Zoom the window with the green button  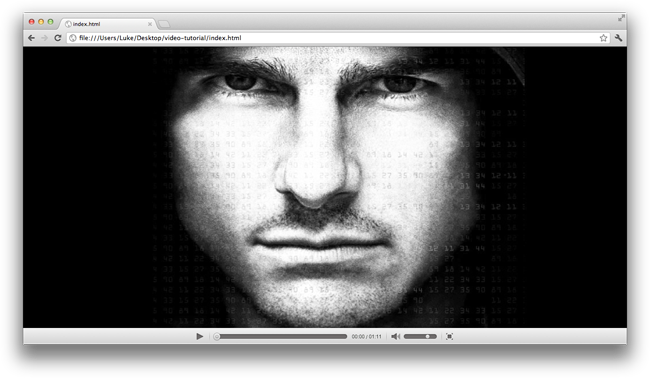[50, 22]
